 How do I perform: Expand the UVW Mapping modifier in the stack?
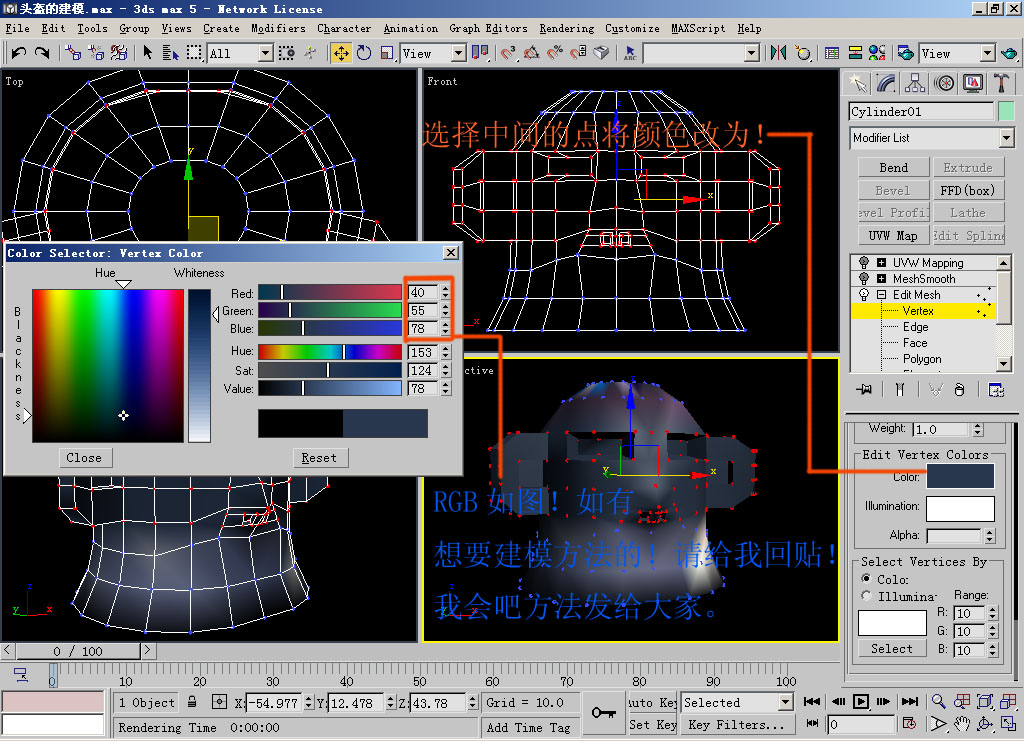coord(882,262)
